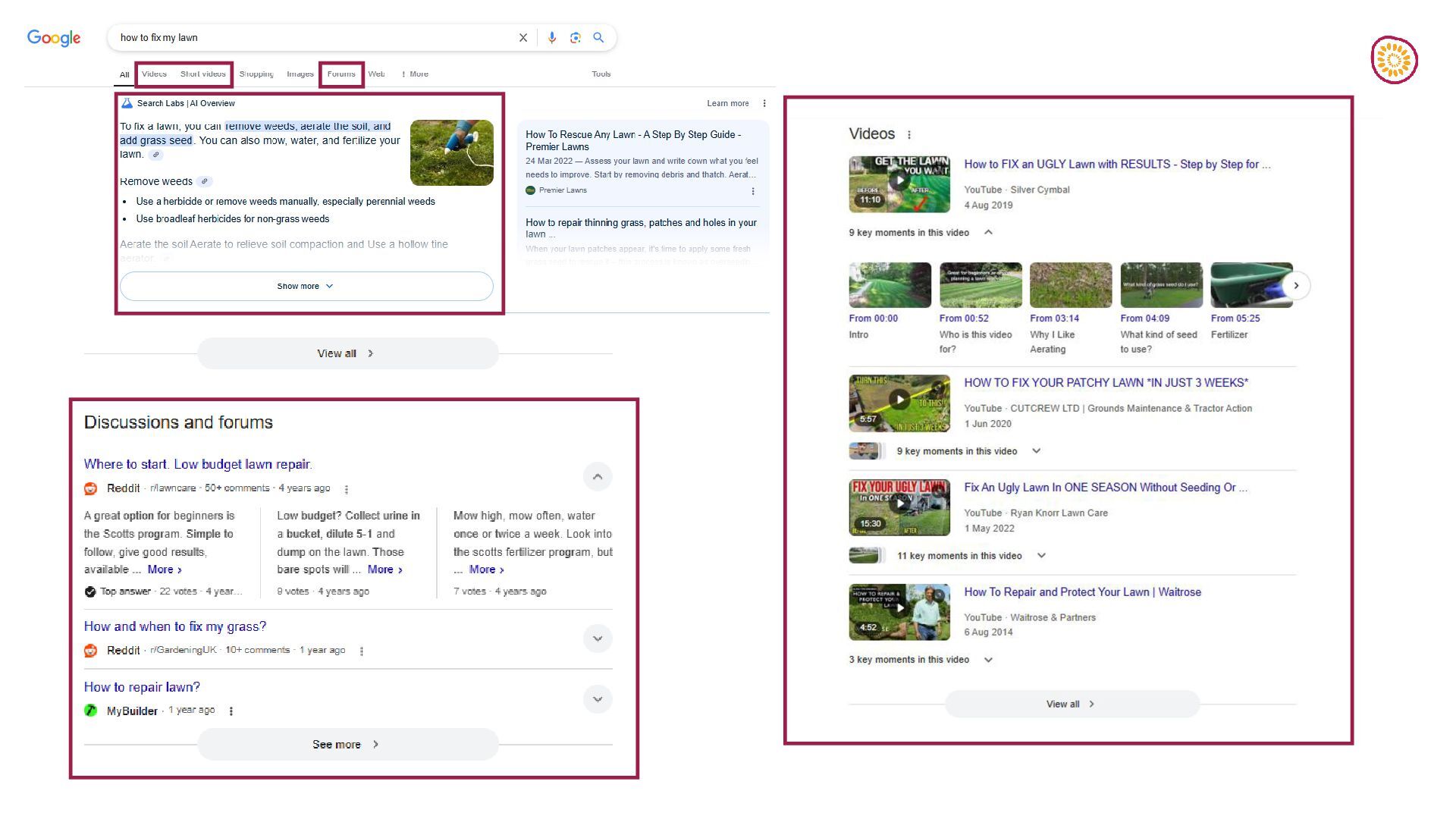Click See more discussions button

click(348, 745)
